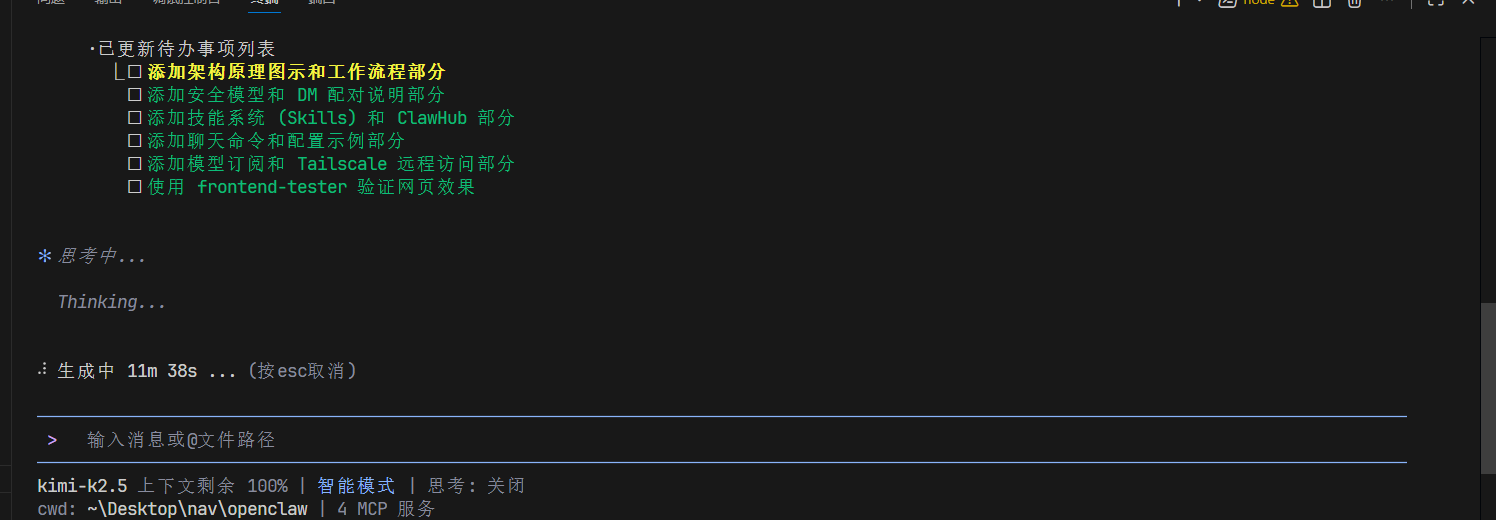Select the 问题 panel tab
This screenshot has width=1496, height=520.
pyautogui.click(x=50, y=3)
